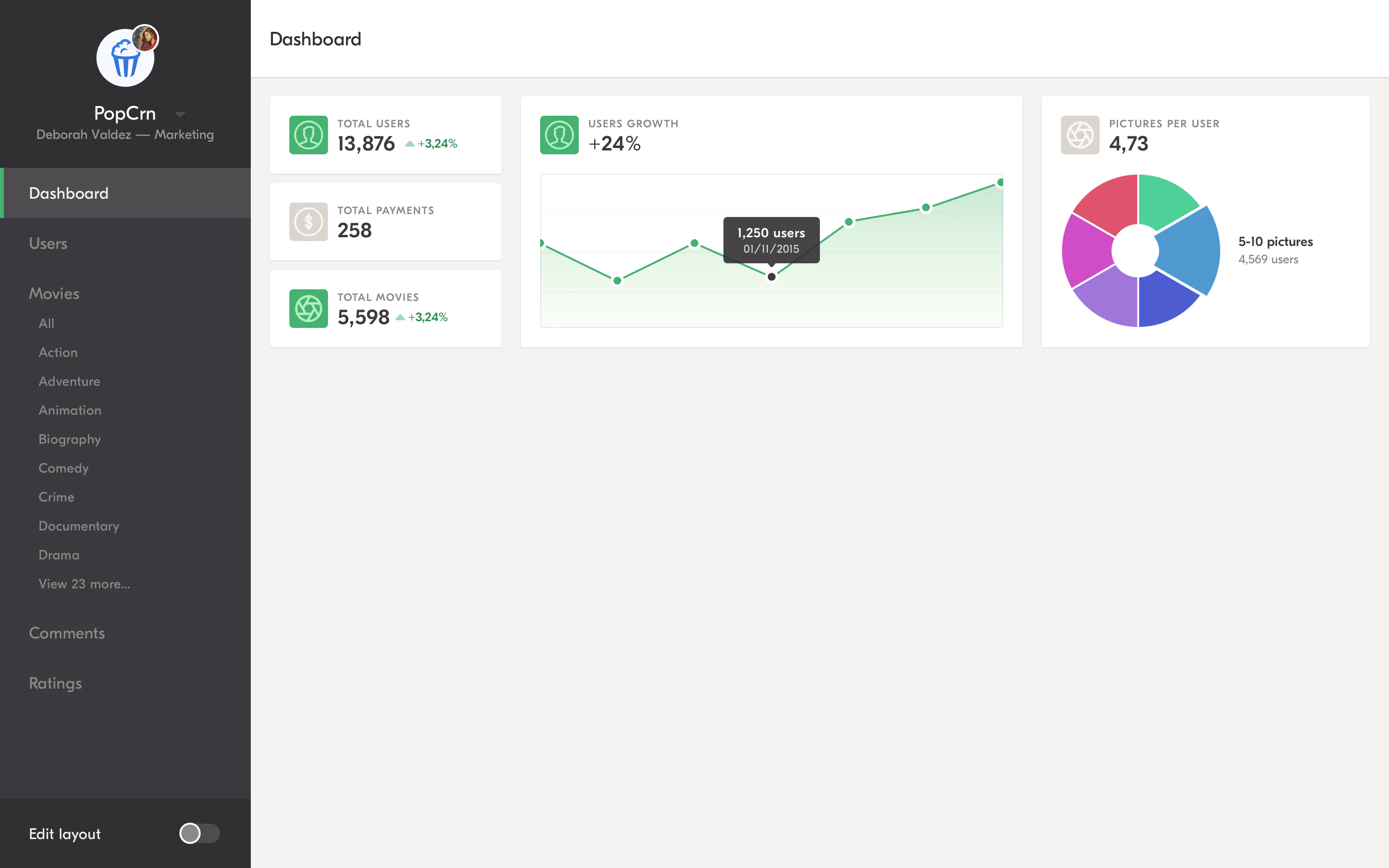This screenshot has width=1389, height=868.
Task: Select the dark chart point under the tooltip
Action: point(771,277)
